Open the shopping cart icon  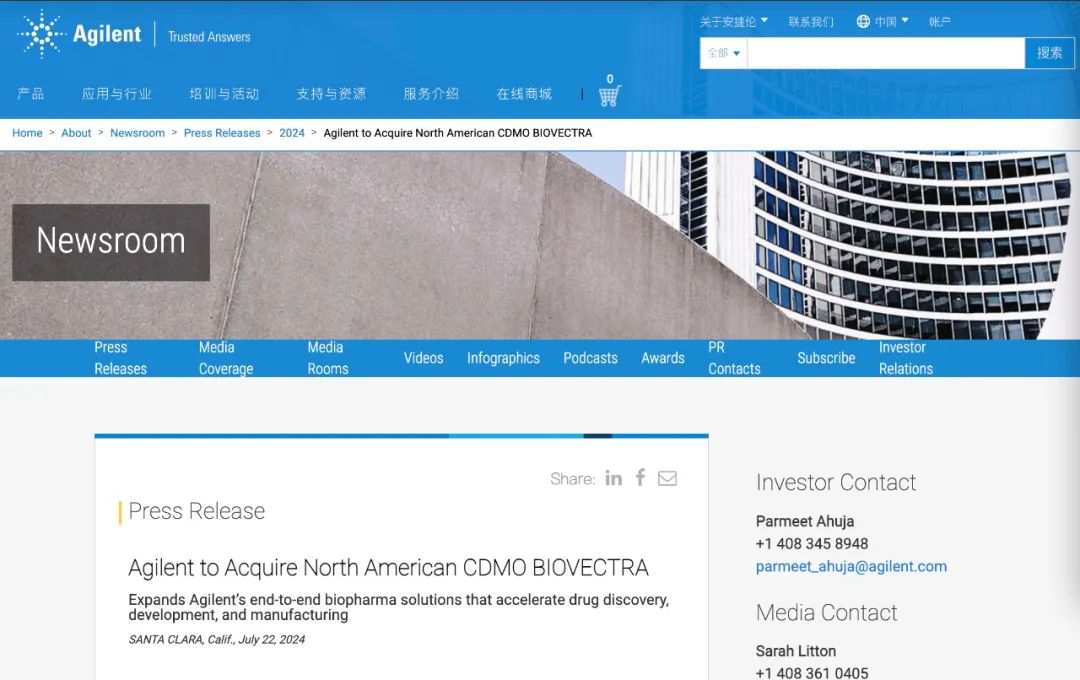(609, 95)
